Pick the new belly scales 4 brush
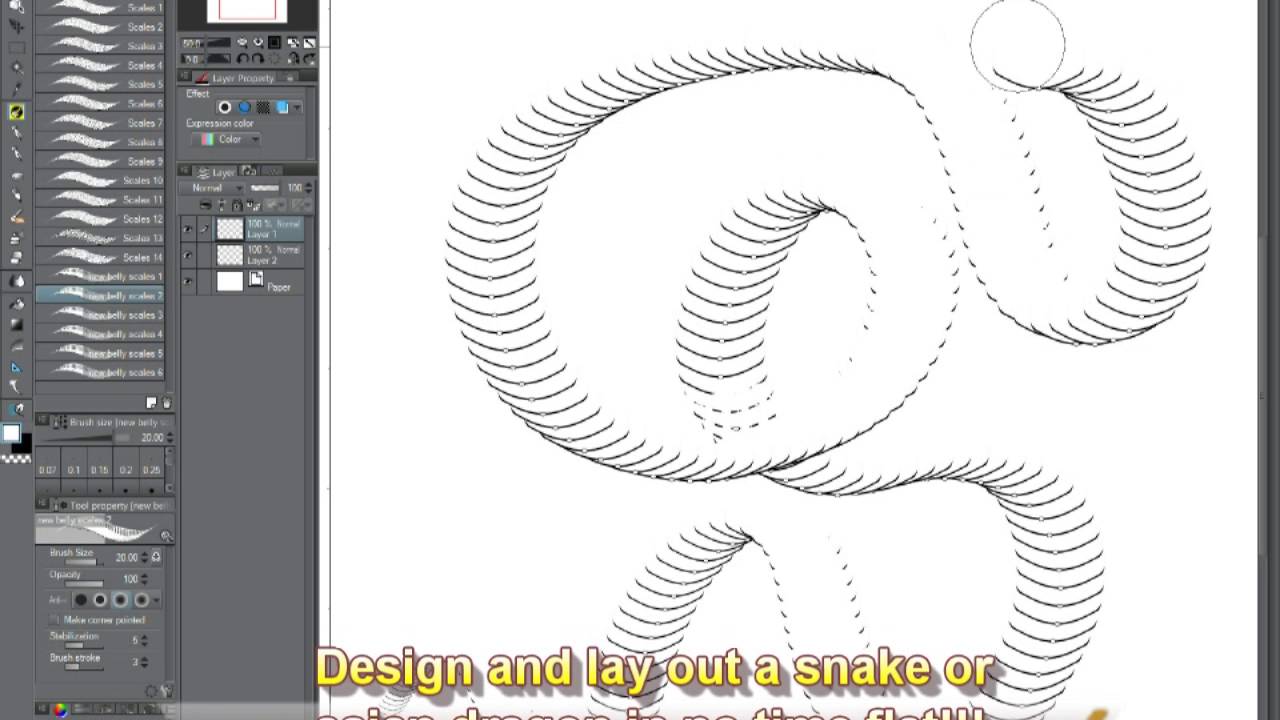The image size is (1280, 720). 100,334
